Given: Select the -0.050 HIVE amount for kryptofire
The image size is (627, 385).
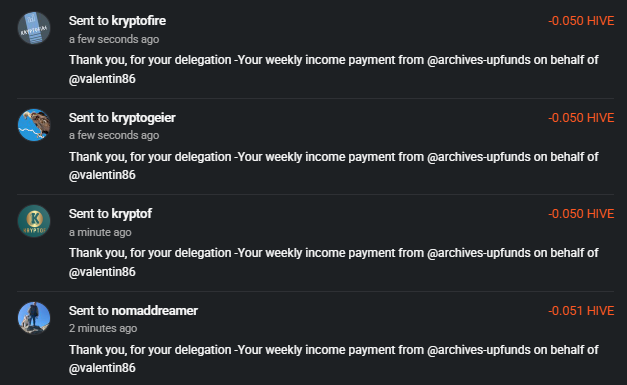Looking at the screenshot, I should (581, 21).
